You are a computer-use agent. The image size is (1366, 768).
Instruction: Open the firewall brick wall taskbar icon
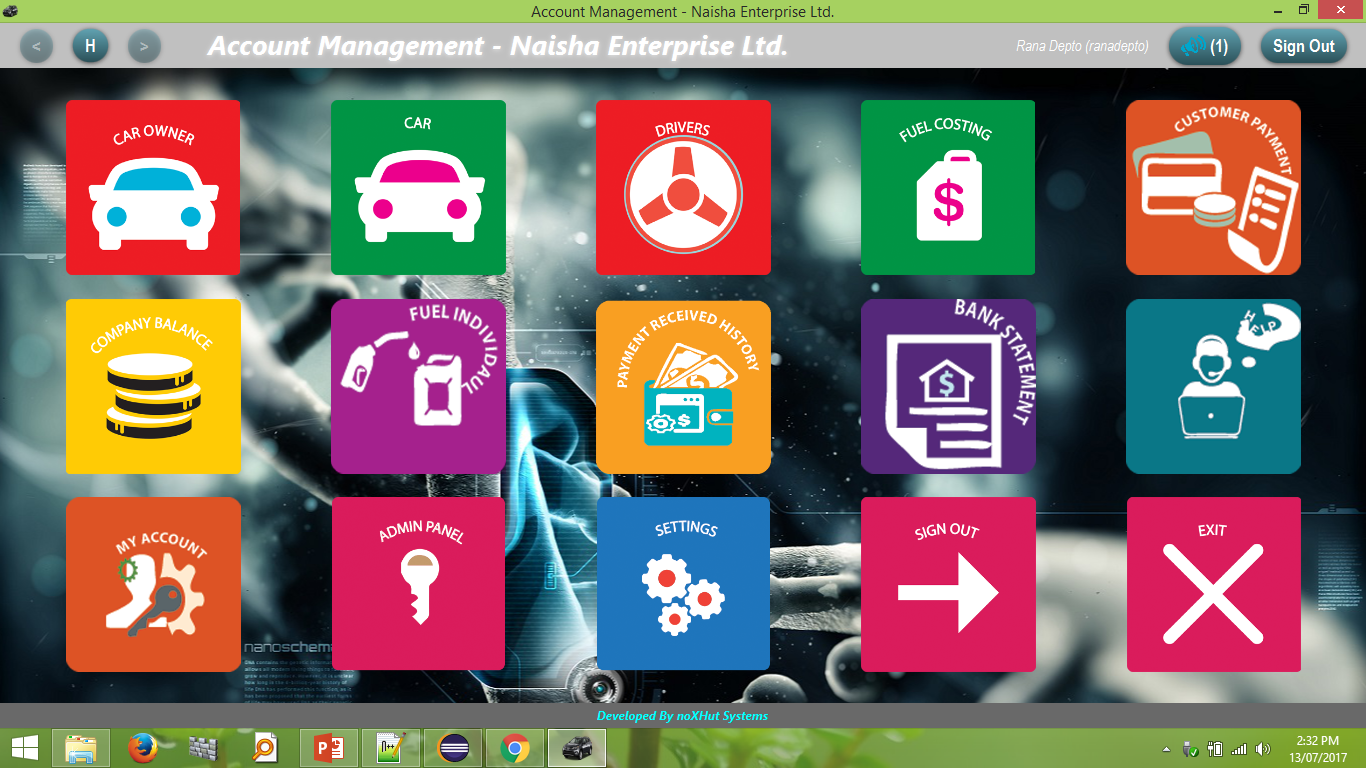click(x=203, y=748)
